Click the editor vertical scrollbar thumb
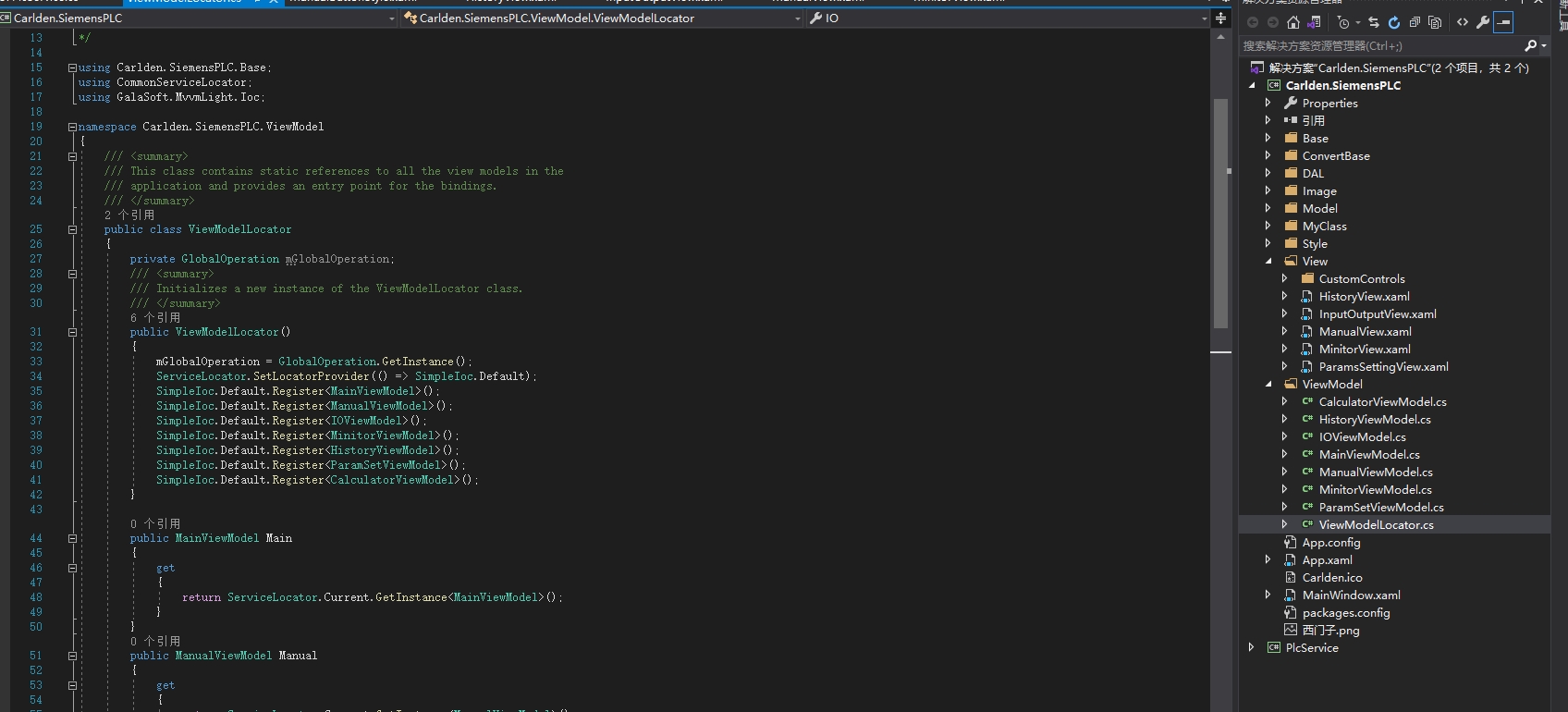 click(1220, 213)
